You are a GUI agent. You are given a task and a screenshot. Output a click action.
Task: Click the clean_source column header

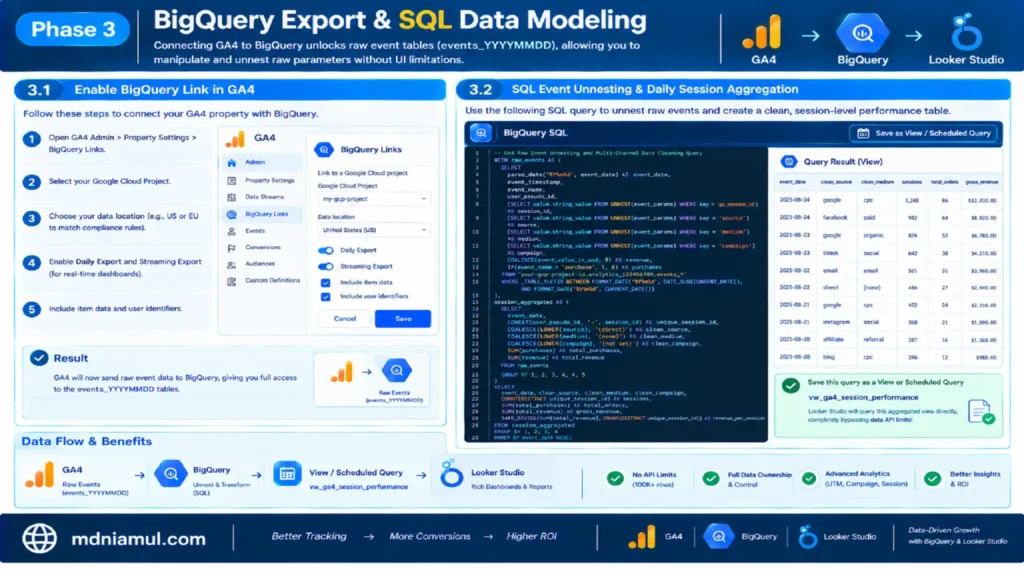click(x=836, y=182)
